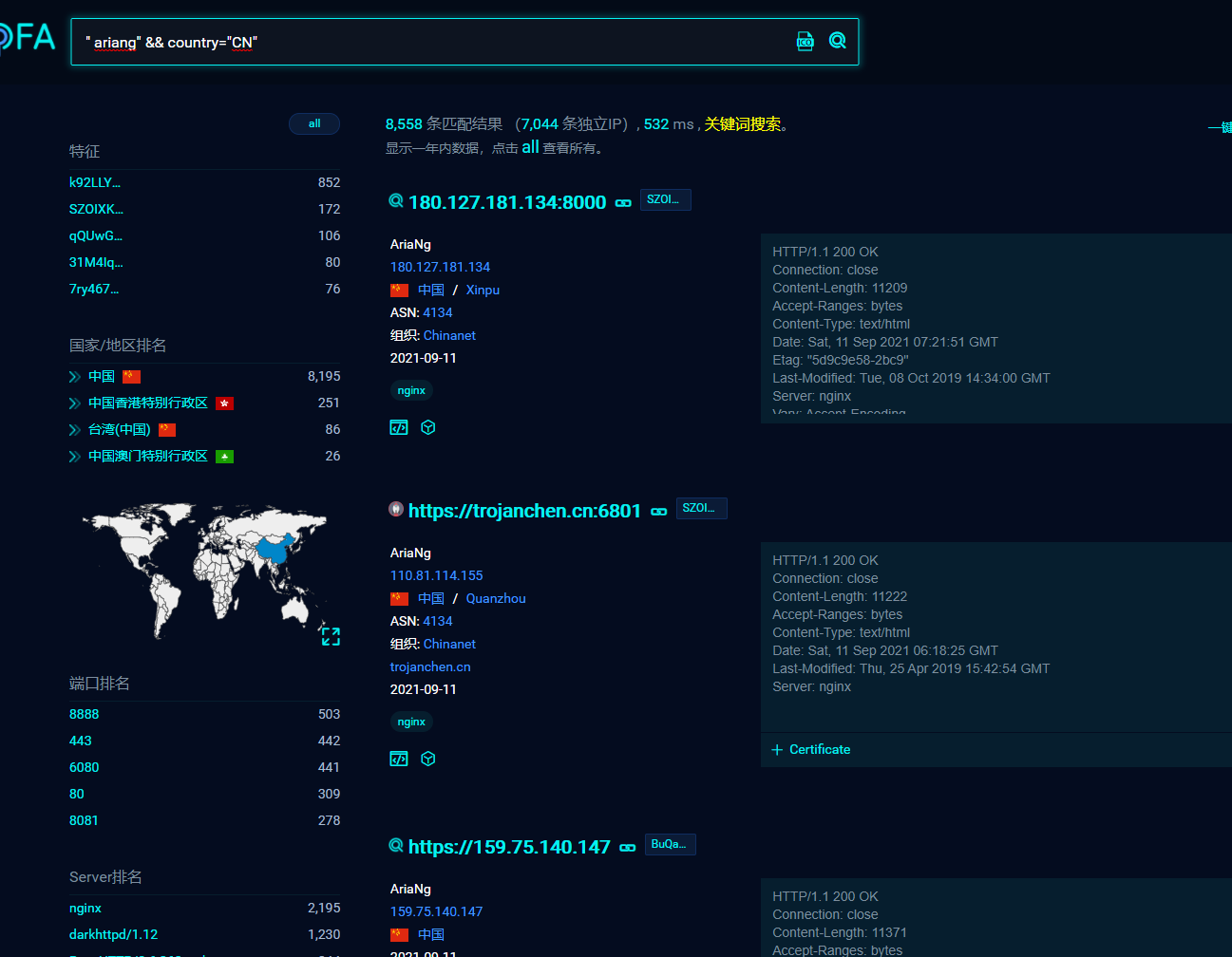The image size is (1232, 957).
Task: Click the search magnifier button
Action: [x=838, y=40]
